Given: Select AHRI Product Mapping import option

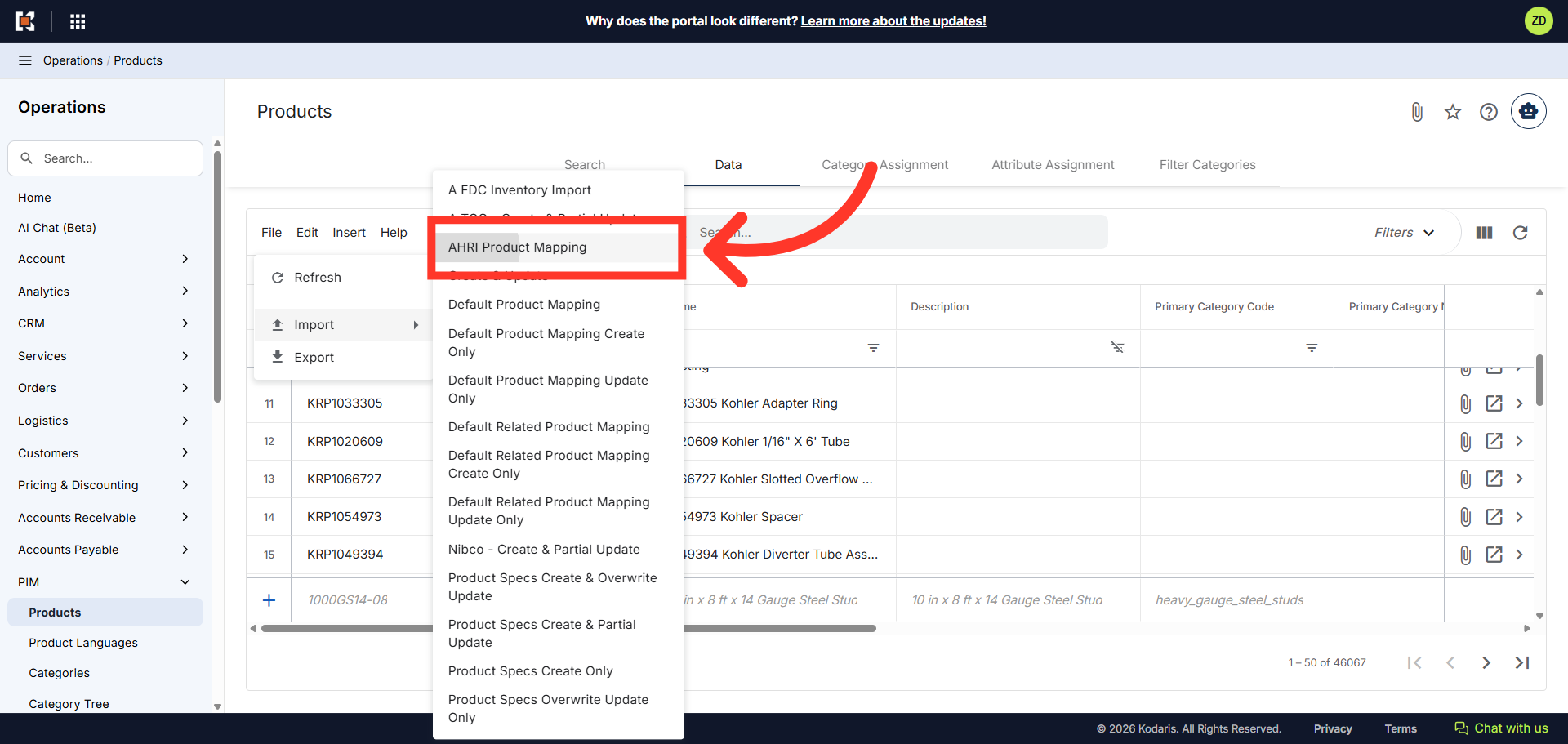Looking at the screenshot, I should pyautogui.click(x=557, y=247).
